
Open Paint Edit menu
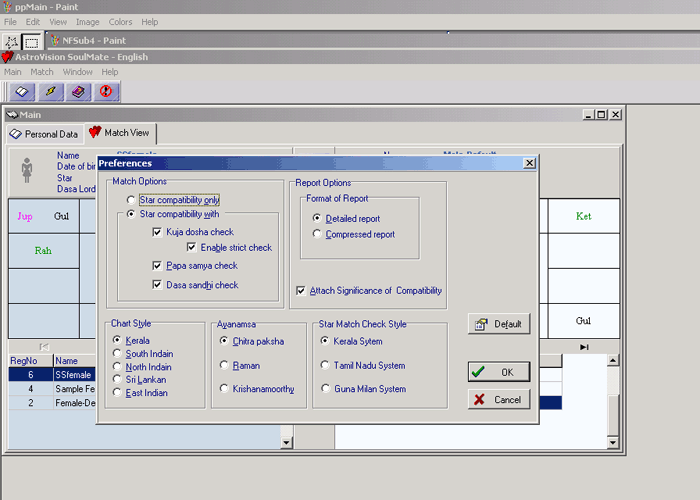(33, 22)
